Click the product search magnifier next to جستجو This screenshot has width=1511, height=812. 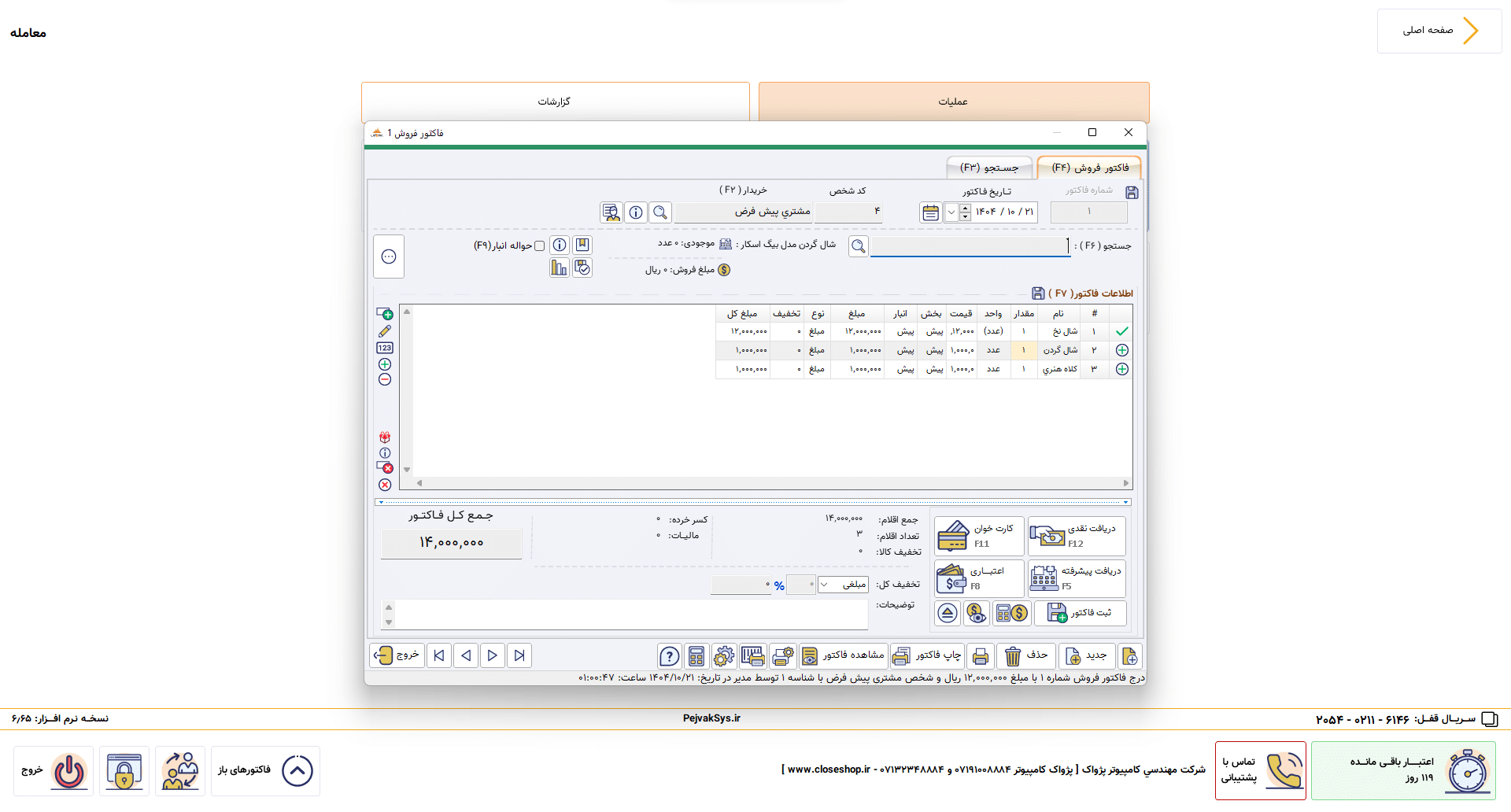pyautogui.click(x=859, y=246)
